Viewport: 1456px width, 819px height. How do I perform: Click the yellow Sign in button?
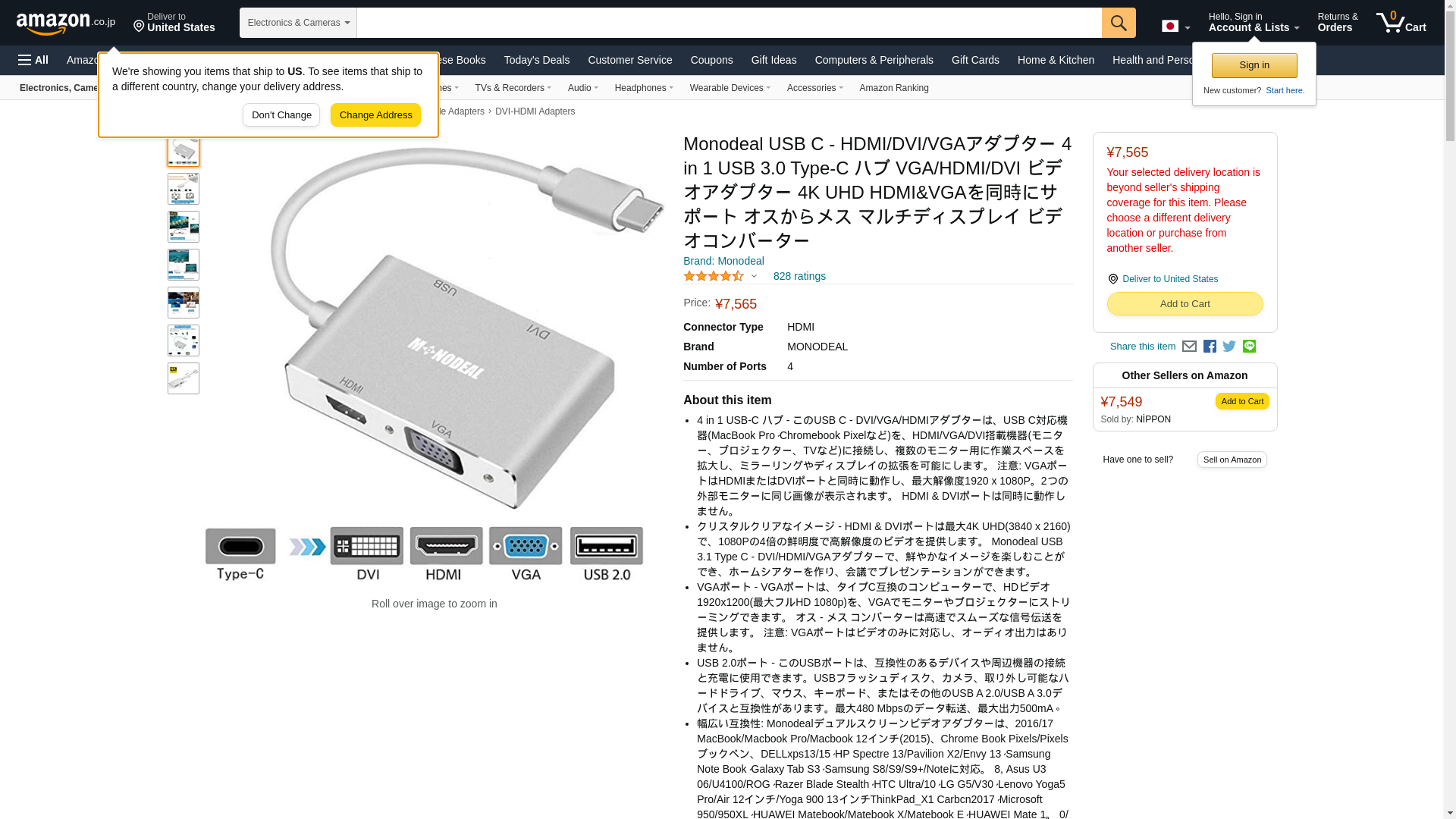click(x=1254, y=66)
